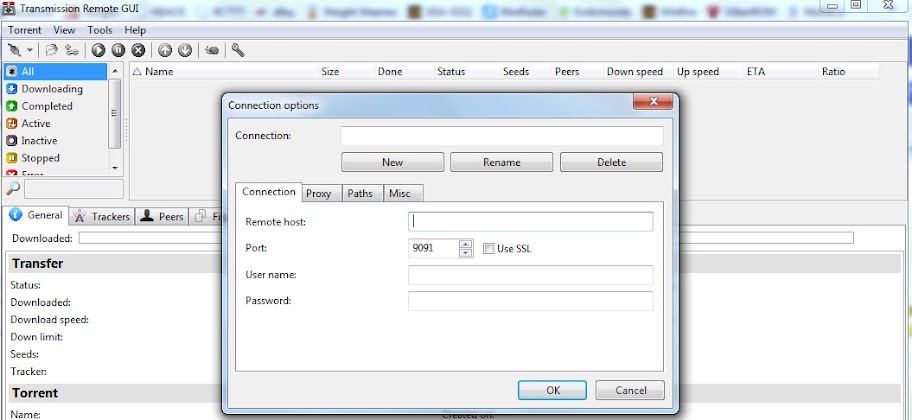Switch to the General tab
Viewport: 912px width, 420px height.
pos(37,215)
